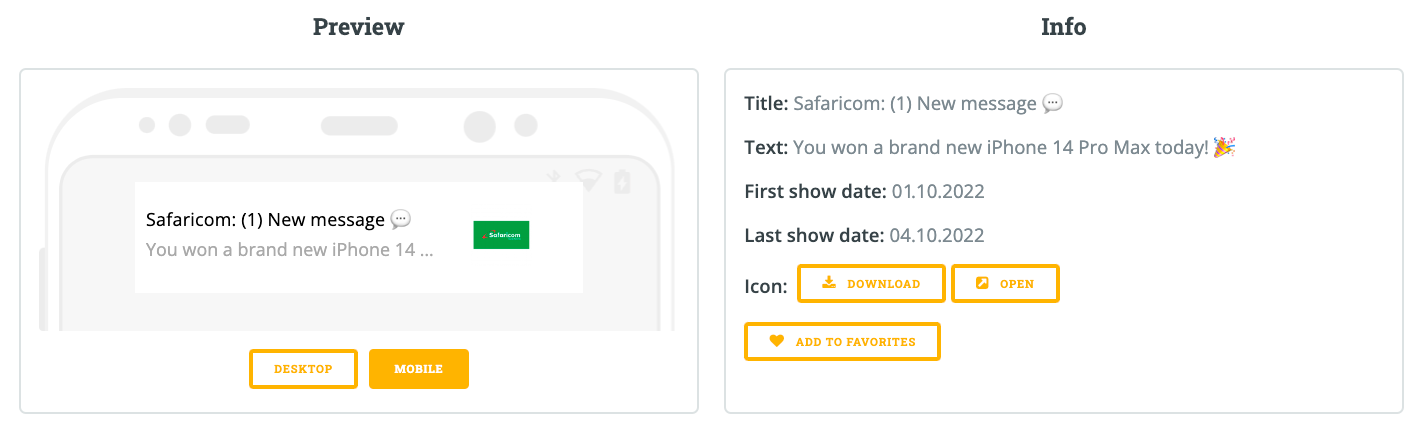The image size is (1424, 436).
Task: Click the ADD TO FAVORITES button label
Action: pyautogui.click(x=856, y=342)
